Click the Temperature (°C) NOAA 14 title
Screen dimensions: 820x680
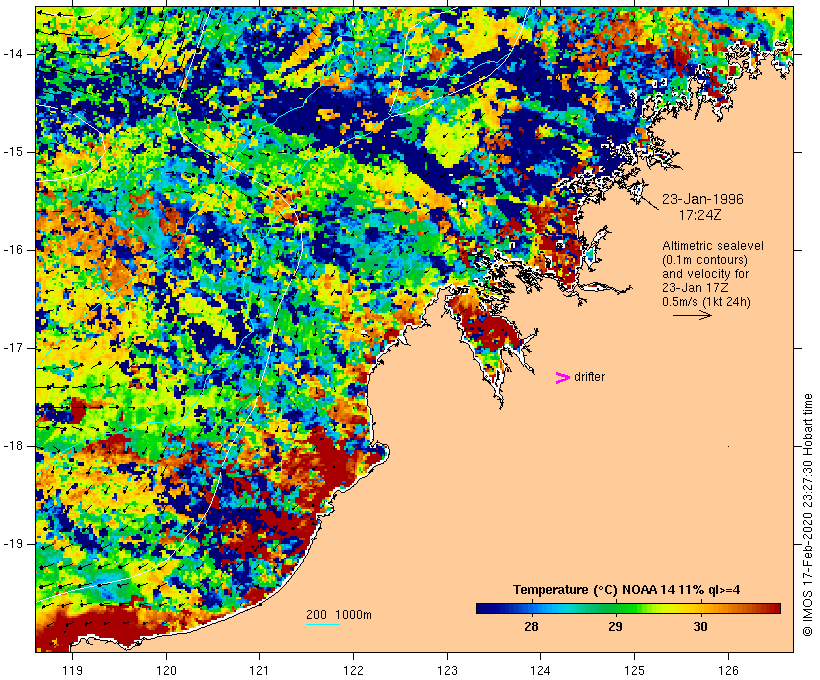(x=626, y=589)
